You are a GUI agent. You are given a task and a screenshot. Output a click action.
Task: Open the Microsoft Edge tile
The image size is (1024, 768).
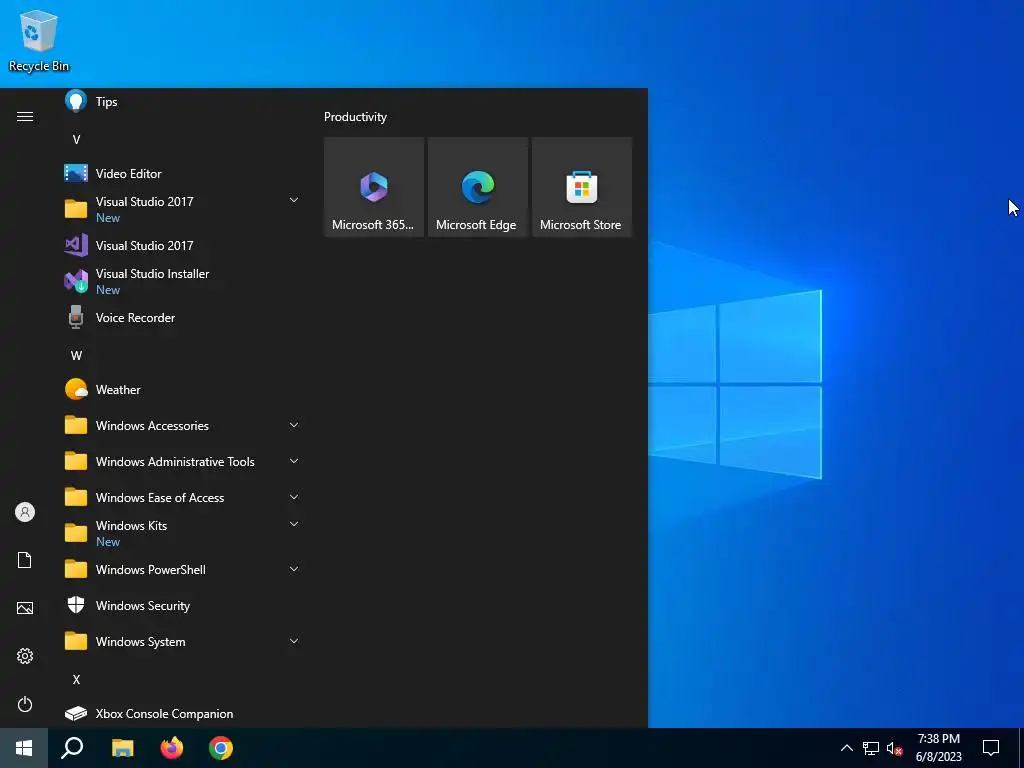(477, 187)
